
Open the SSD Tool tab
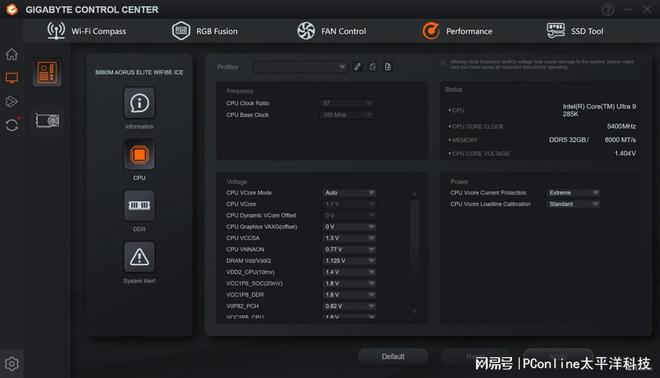pos(575,31)
